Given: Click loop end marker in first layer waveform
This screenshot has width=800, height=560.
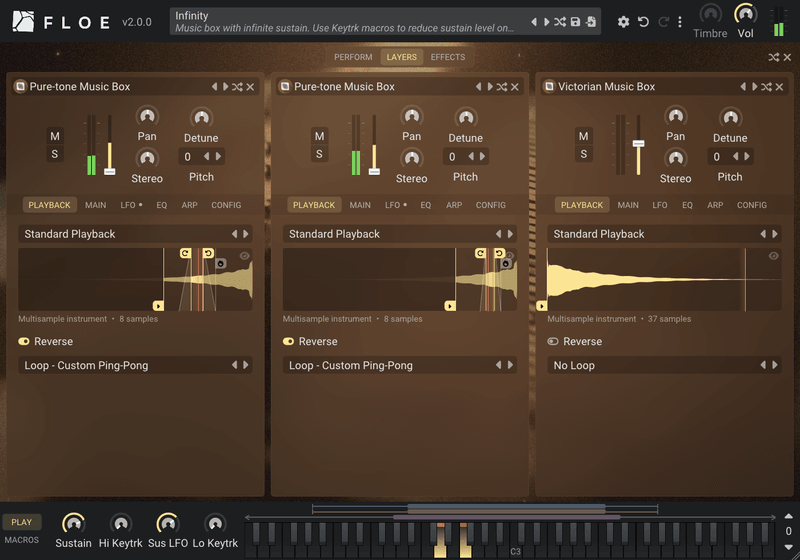Looking at the screenshot, I should click(208, 253).
